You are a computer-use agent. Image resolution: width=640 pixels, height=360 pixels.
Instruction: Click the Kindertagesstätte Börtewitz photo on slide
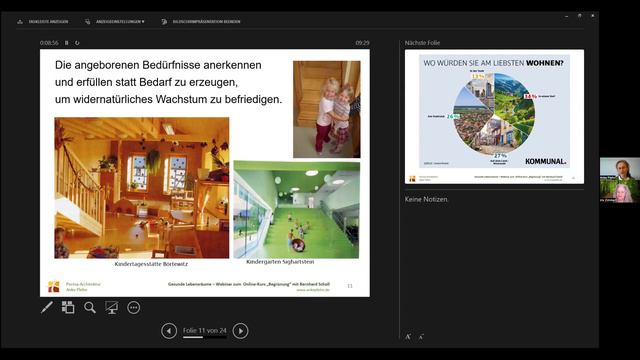tap(142, 188)
